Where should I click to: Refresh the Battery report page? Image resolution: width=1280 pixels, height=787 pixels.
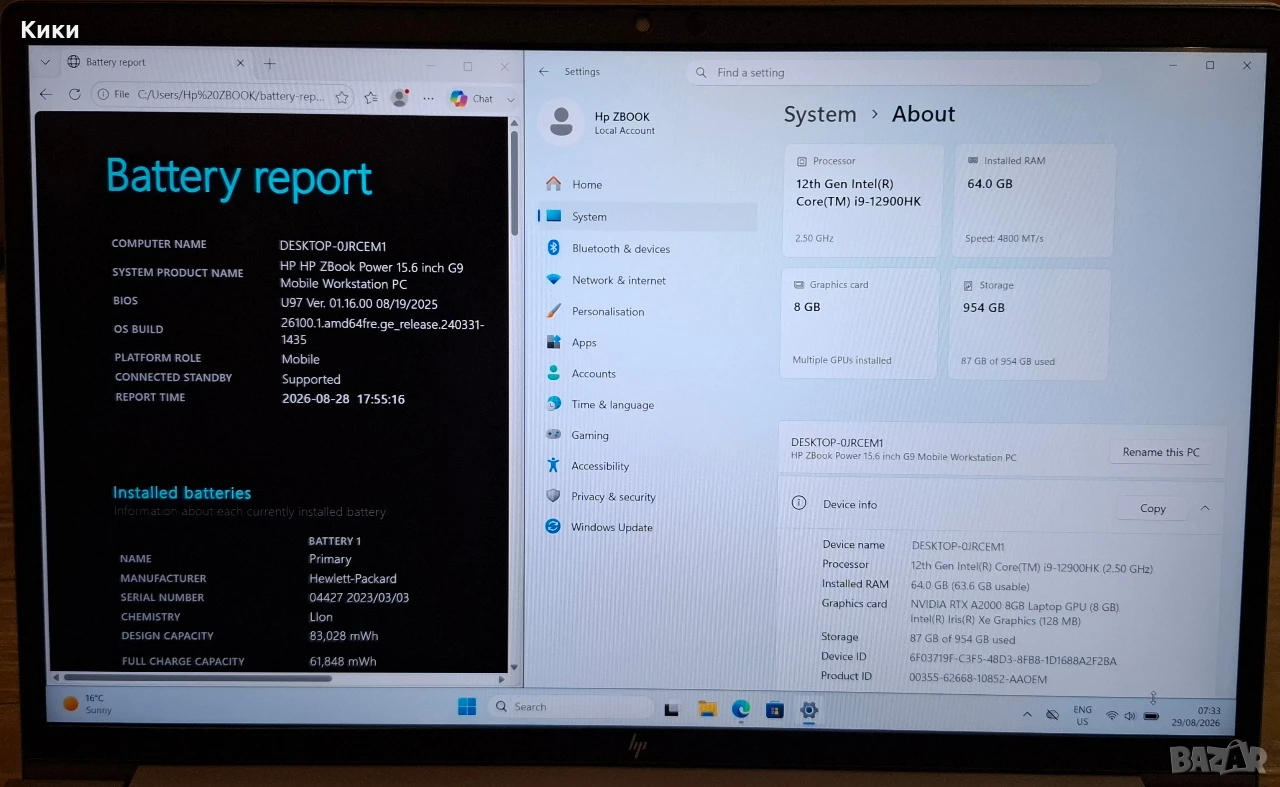pos(74,95)
